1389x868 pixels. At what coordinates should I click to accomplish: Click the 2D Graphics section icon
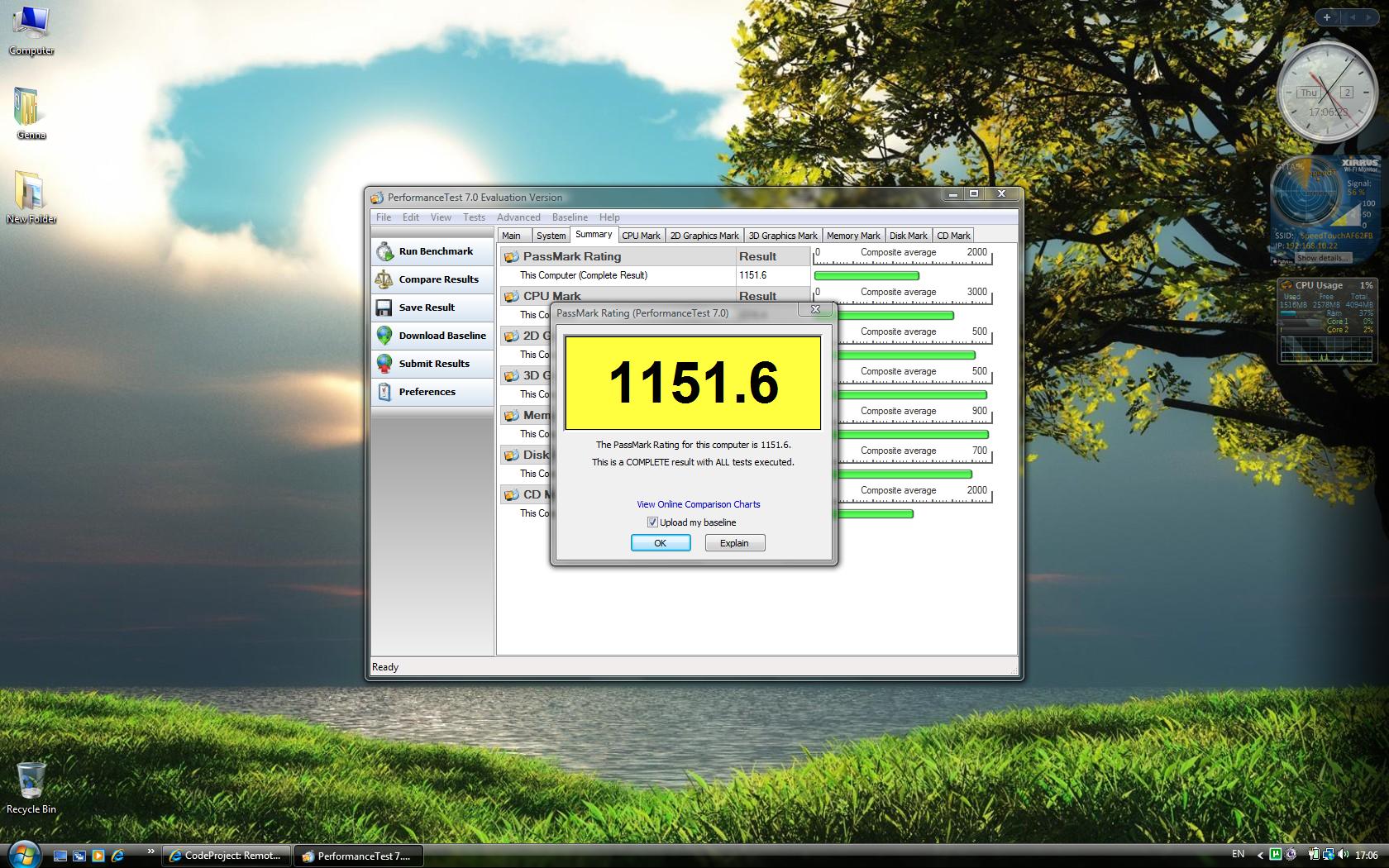pyautogui.click(x=512, y=336)
